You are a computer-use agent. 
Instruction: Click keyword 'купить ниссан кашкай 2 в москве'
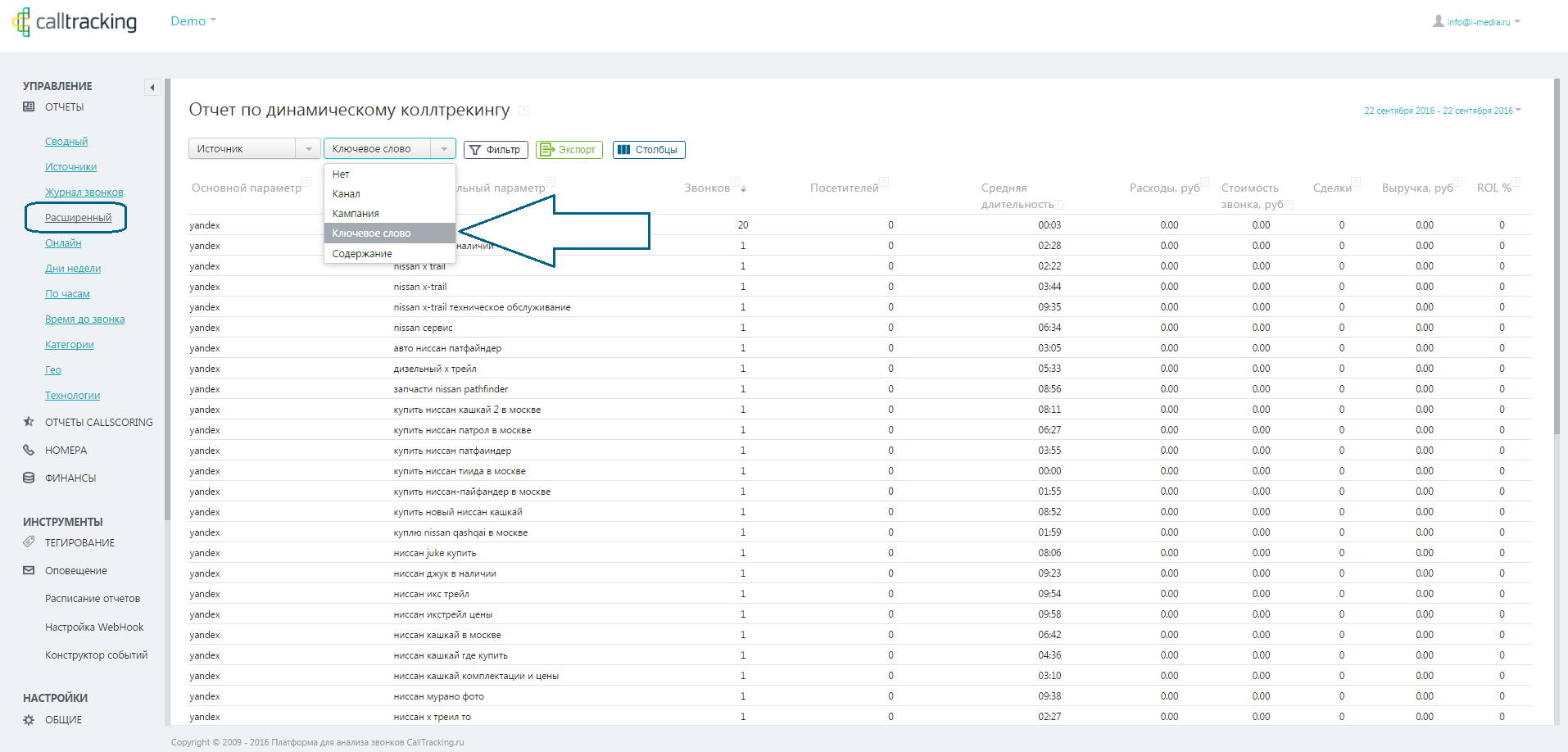click(467, 410)
